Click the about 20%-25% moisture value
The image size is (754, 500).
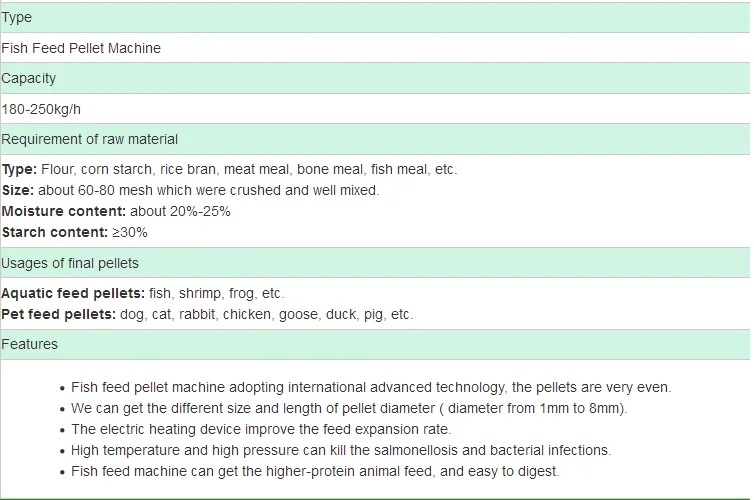click(180, 212)
